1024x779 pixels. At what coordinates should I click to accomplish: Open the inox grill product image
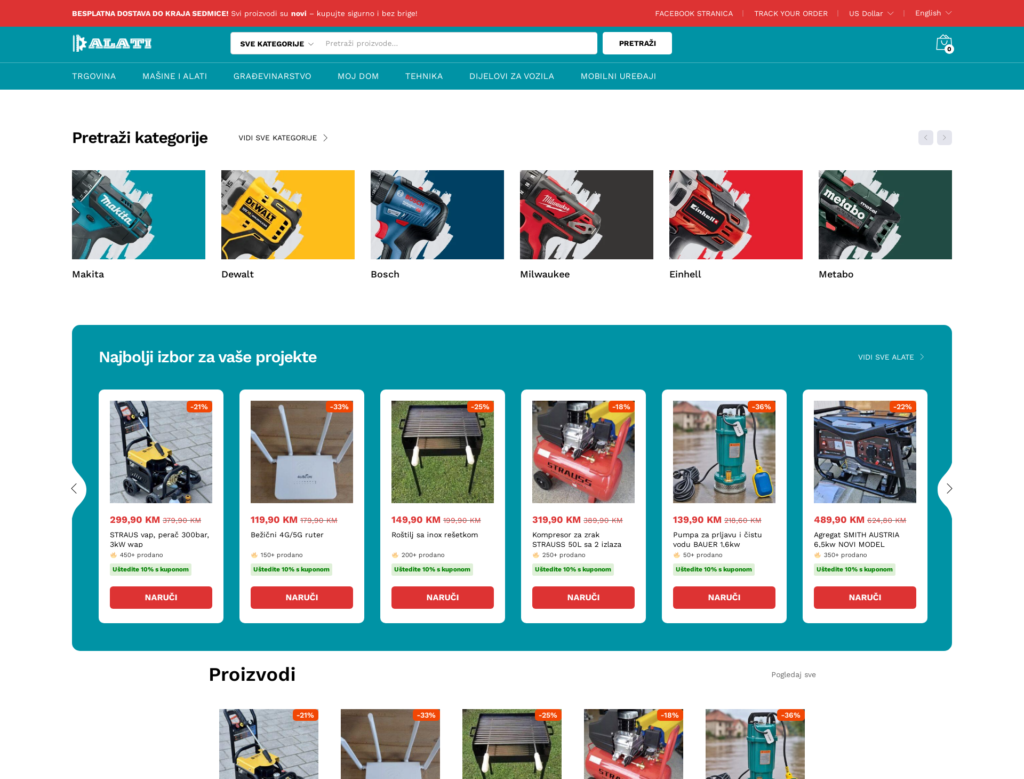442,452
